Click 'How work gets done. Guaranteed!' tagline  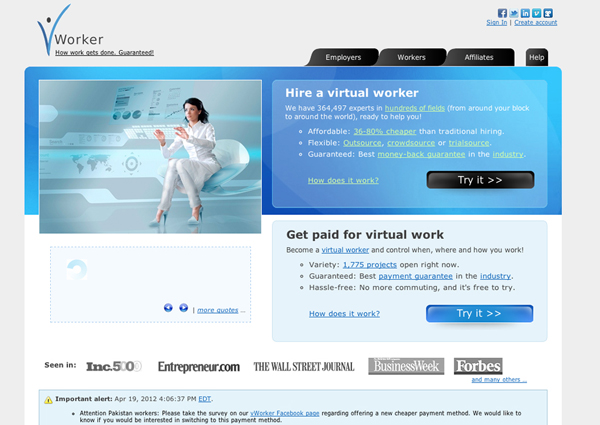tap(104, 52)
